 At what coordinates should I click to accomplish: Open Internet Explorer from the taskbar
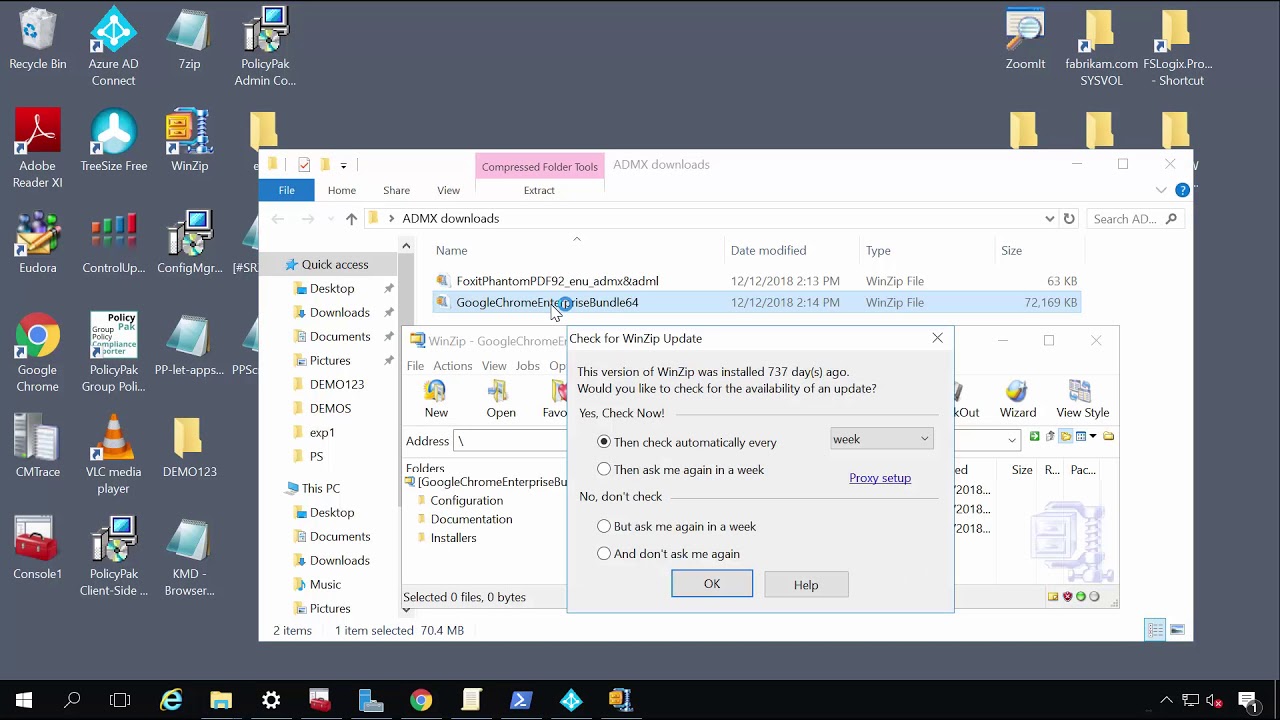click(x=171, y=700)
